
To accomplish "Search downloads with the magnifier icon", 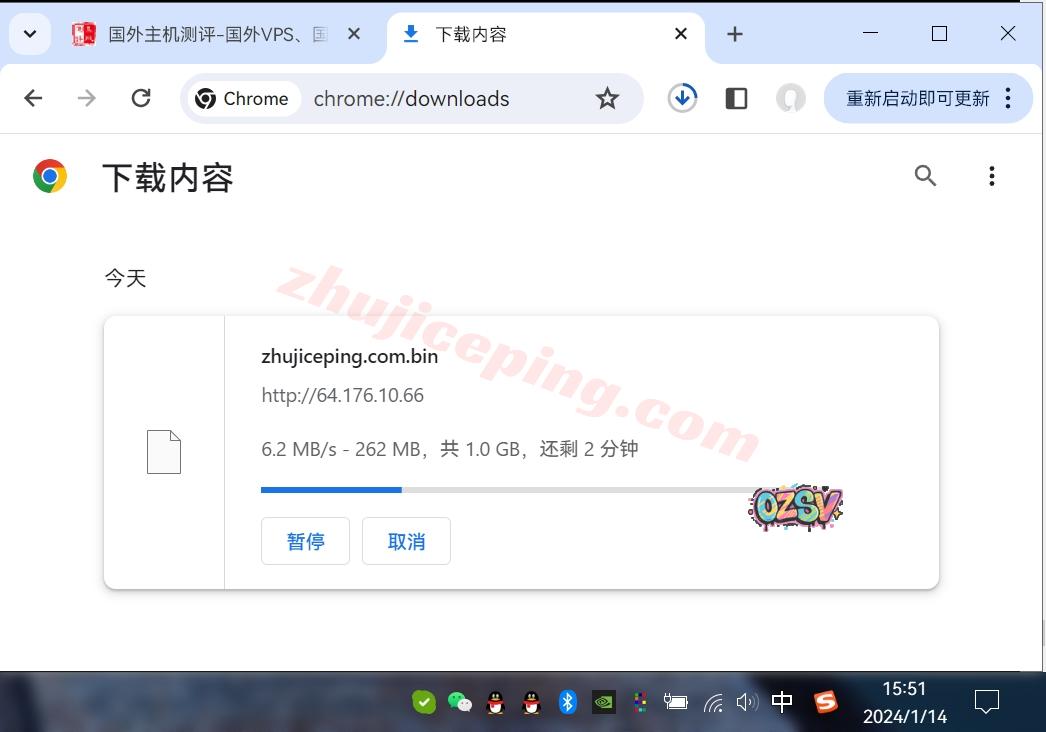I will tap(925, 176).
